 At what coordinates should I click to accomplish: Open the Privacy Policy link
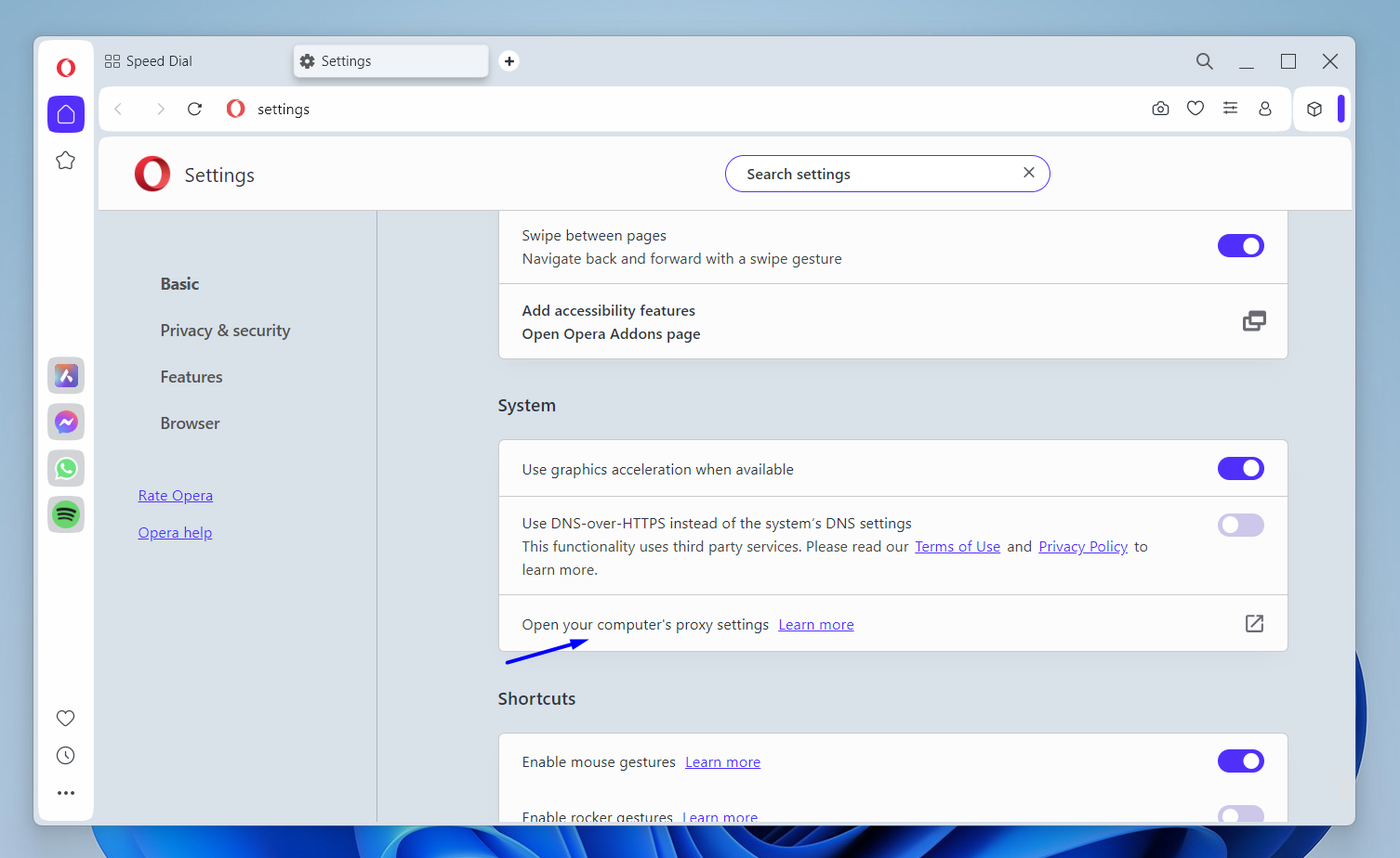(x=1083, y=546)
